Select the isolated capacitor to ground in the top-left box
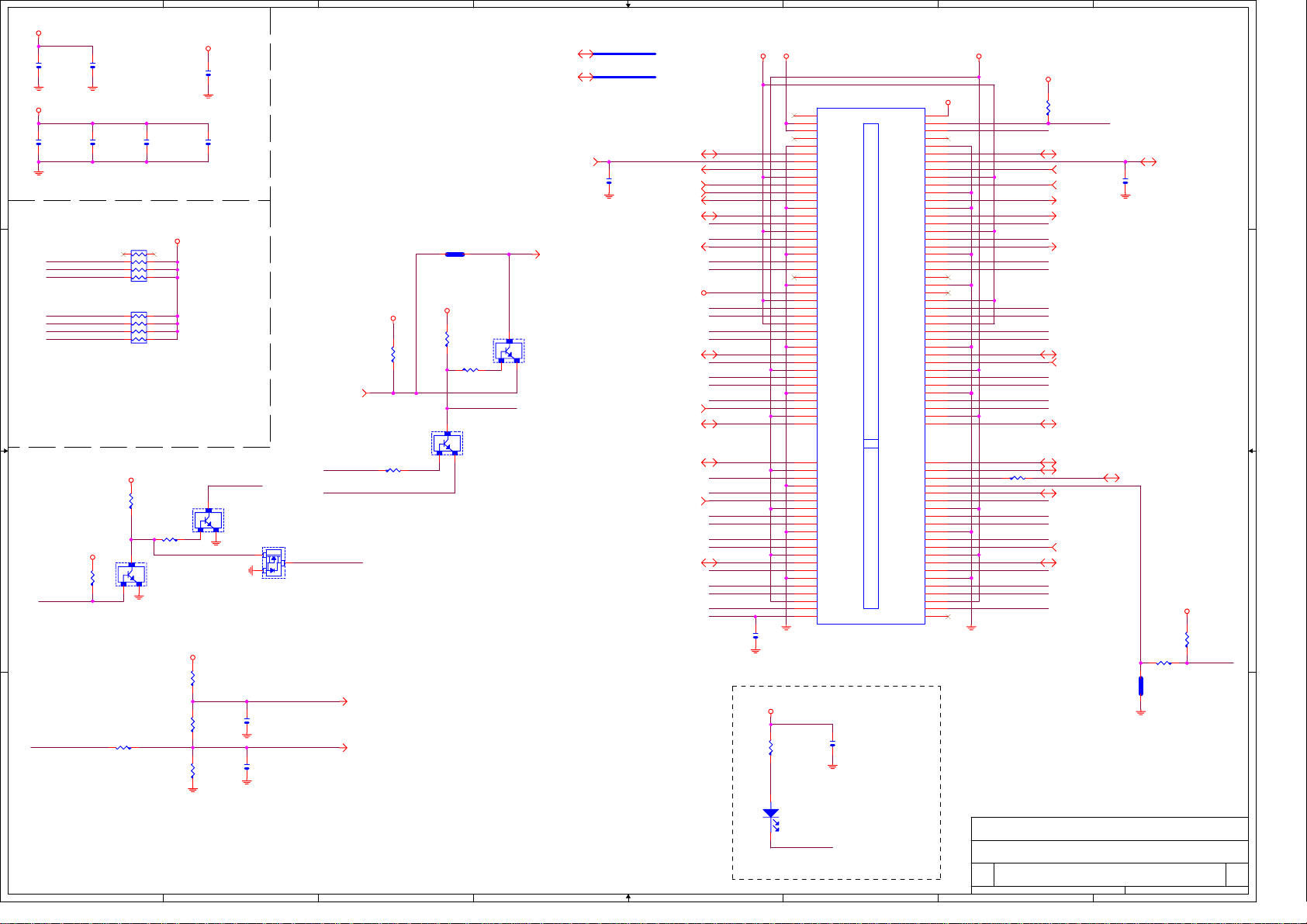This screenshot has width=1307, height=924. [x=208, y=74]
